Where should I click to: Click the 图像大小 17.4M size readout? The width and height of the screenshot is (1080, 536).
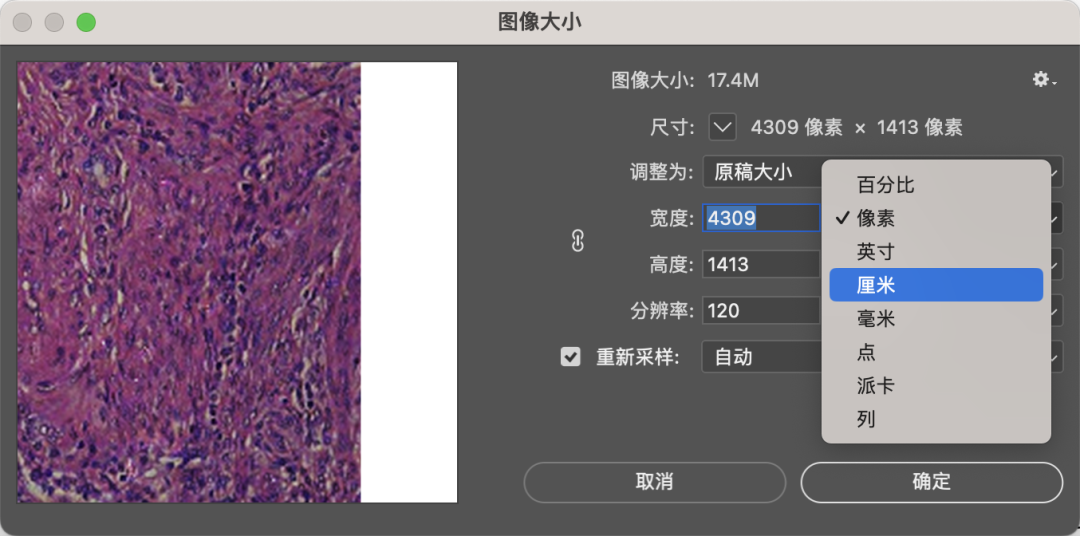point(685,81)
